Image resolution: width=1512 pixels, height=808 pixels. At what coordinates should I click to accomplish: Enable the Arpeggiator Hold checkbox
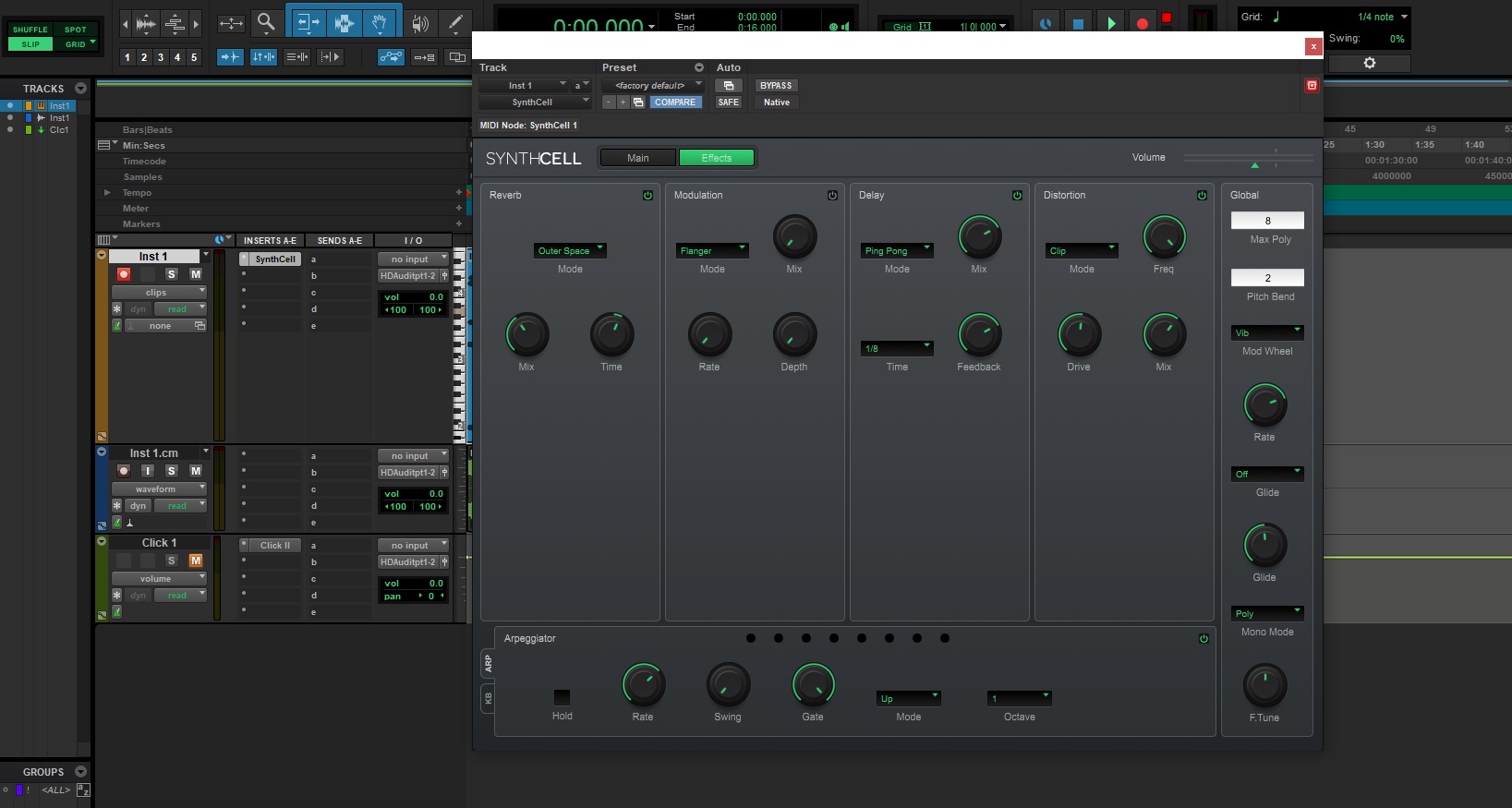coord(562,697)
